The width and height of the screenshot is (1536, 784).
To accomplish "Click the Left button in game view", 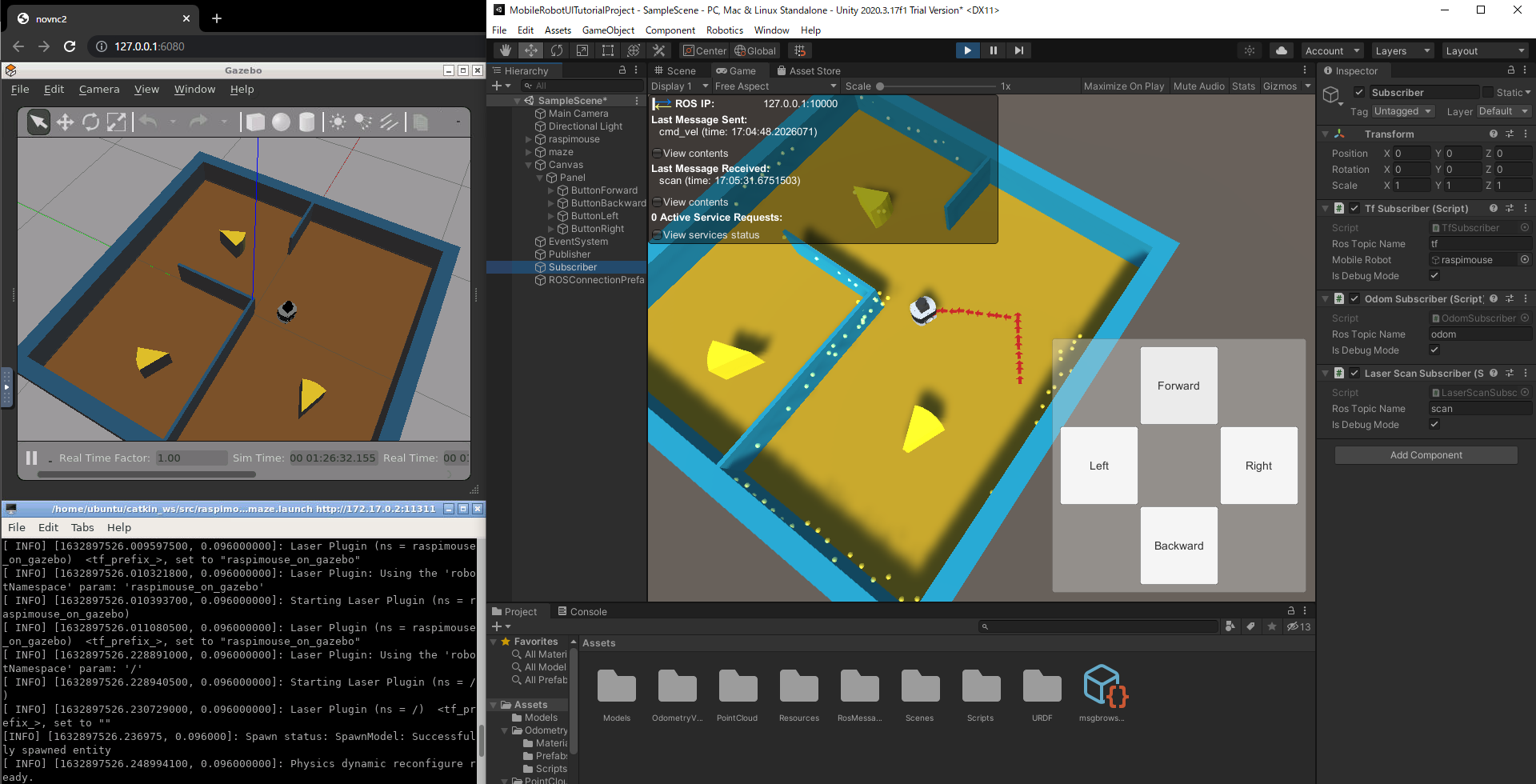I will click(x=1098, y=466).
